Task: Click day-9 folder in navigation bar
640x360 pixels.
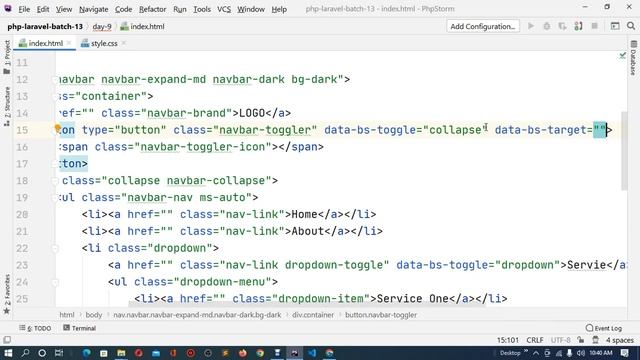Action: pyautogui.click(x=102, y=27)
